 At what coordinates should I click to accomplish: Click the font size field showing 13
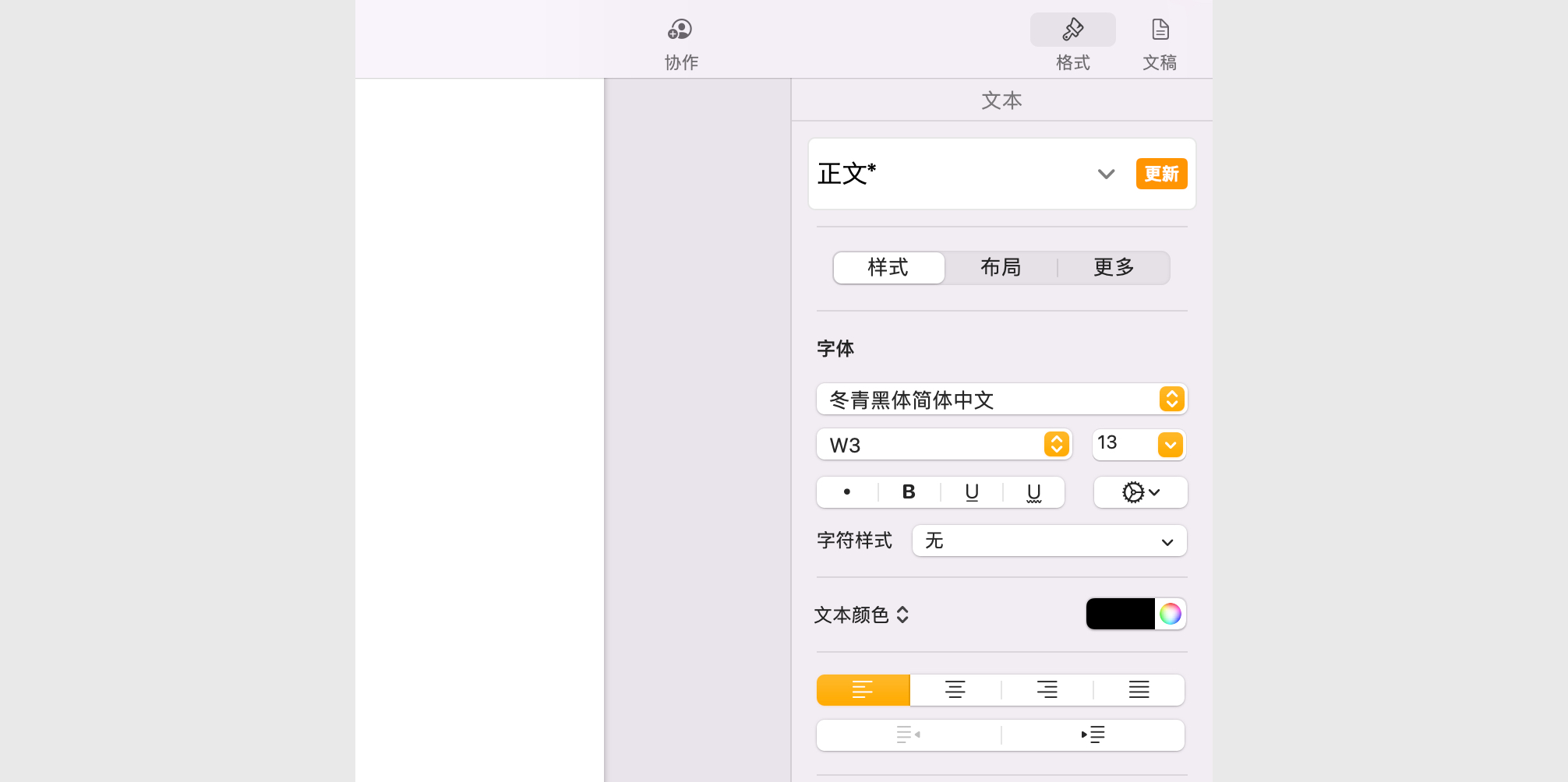1123,443
